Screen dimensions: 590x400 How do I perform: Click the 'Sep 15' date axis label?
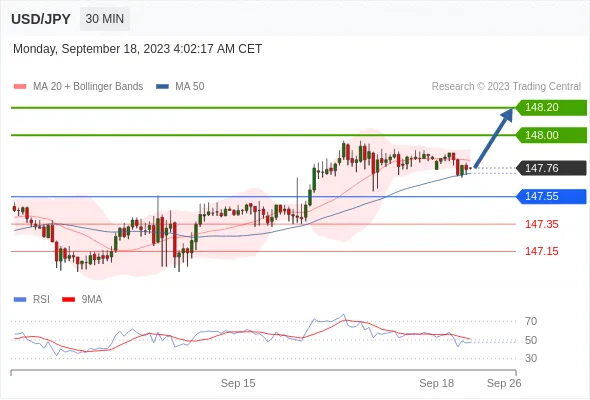[238, 383]
